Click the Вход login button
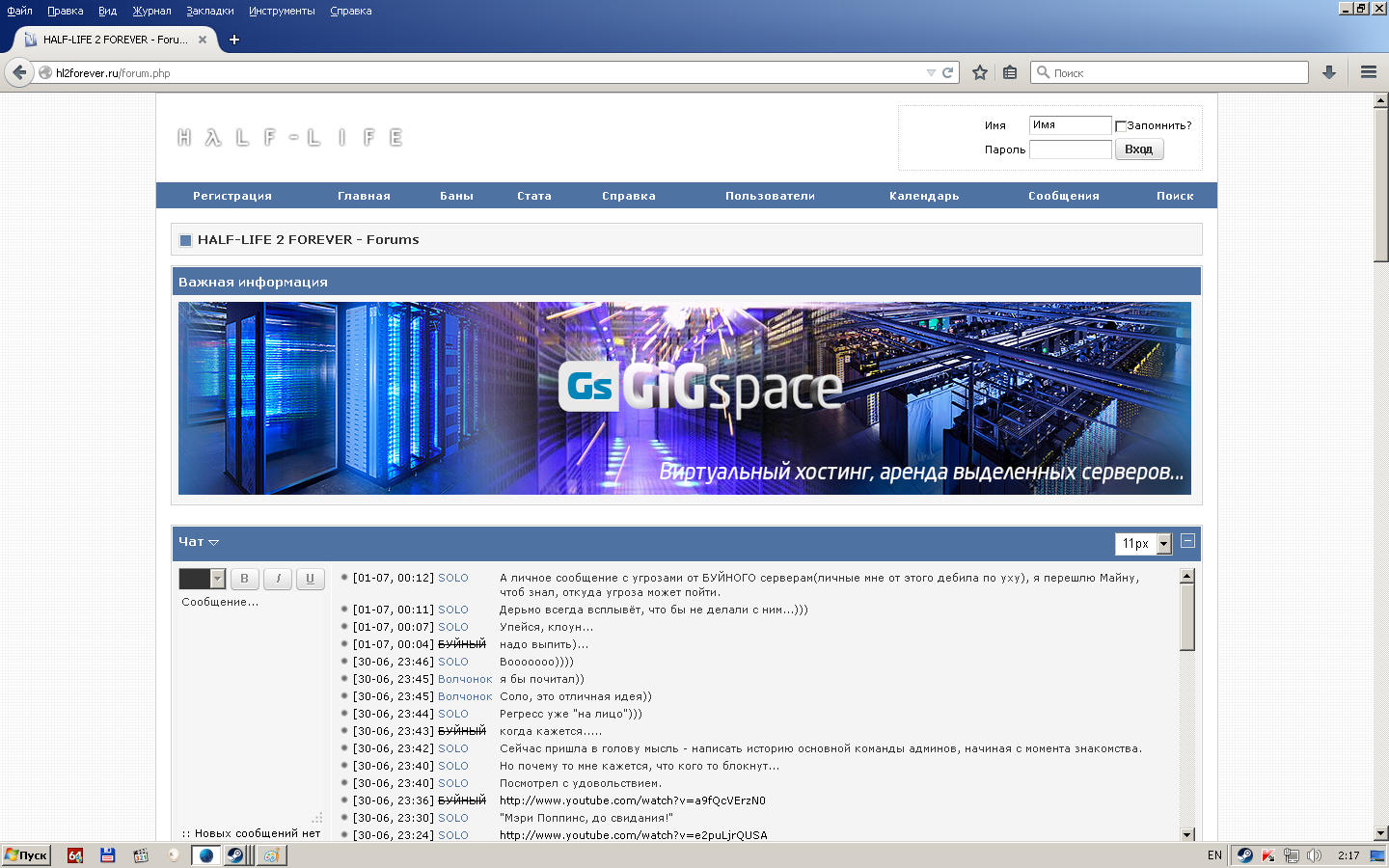The image size is (1389, 868). pyautogui.click(x=1139, y=149)
